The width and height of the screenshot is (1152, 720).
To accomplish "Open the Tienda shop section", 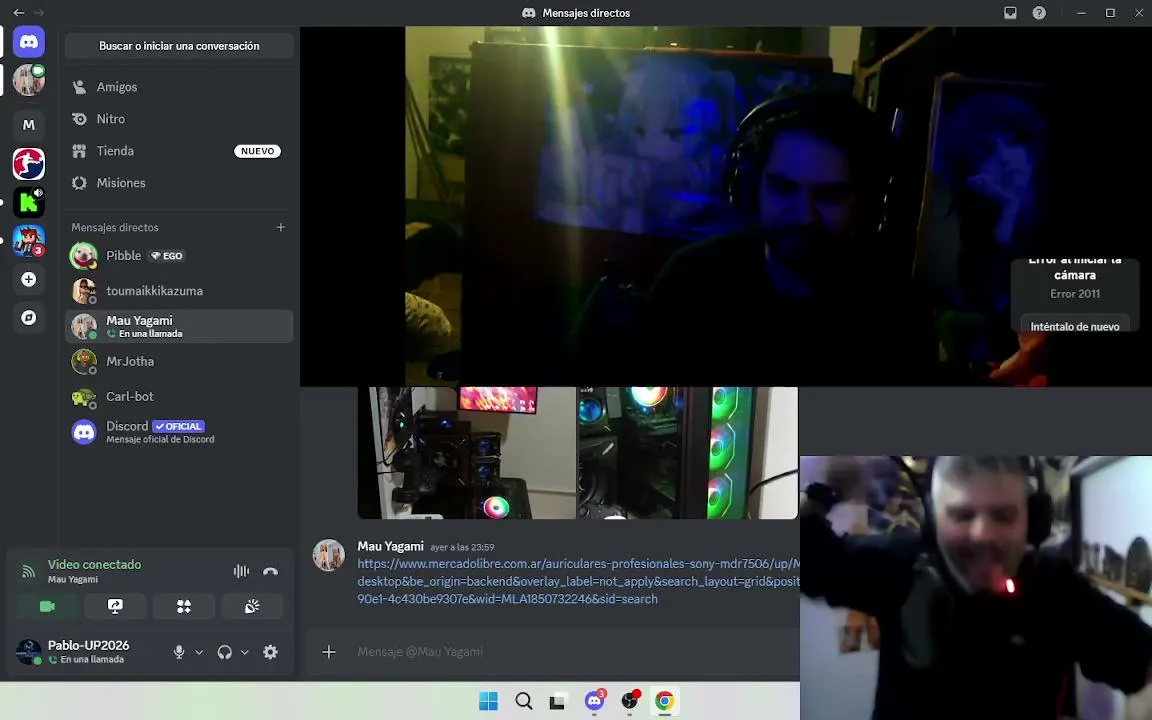I will tap(179, 151).
